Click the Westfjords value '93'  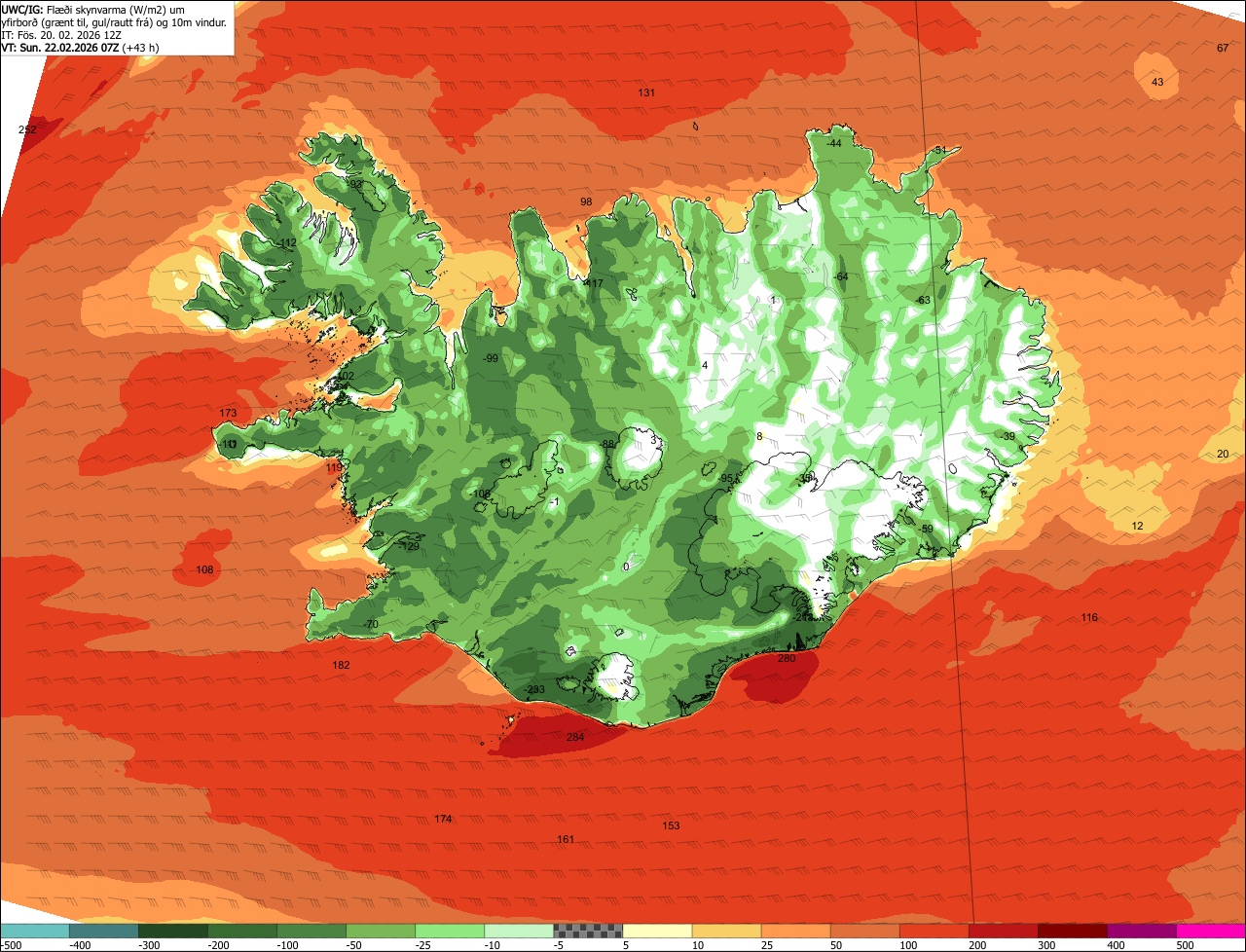[x=356, y=183]
